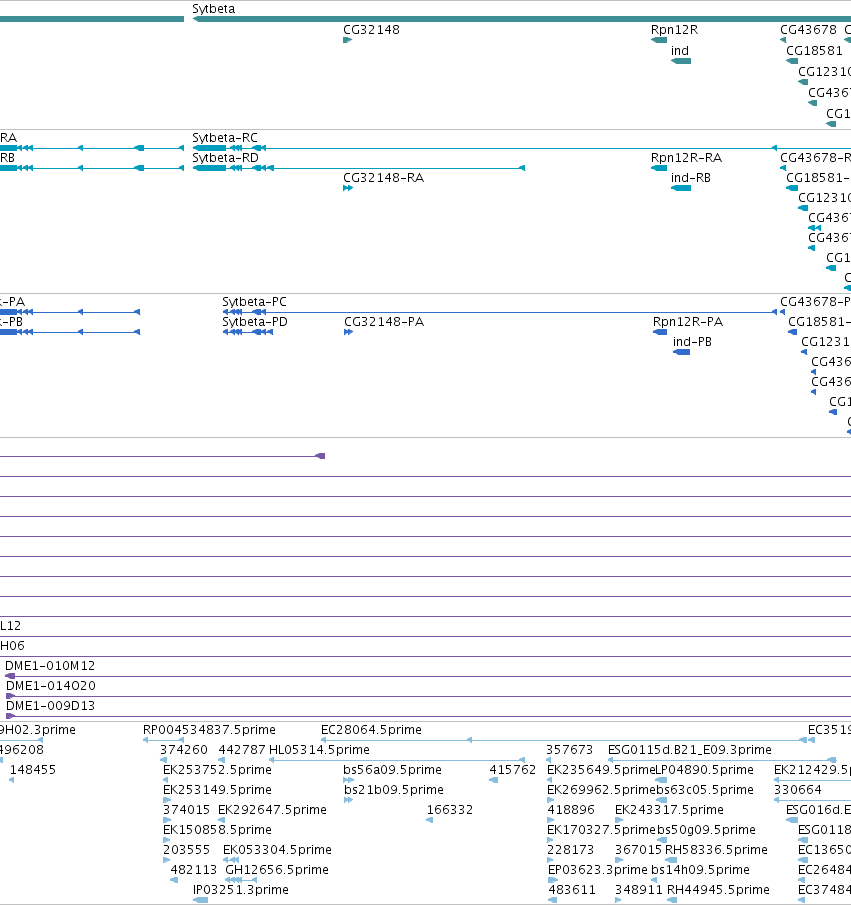This screenshot has height=905, width=851.
Task: Select the Sytbeta-RD transcript label
Action: tap(225, 158)
